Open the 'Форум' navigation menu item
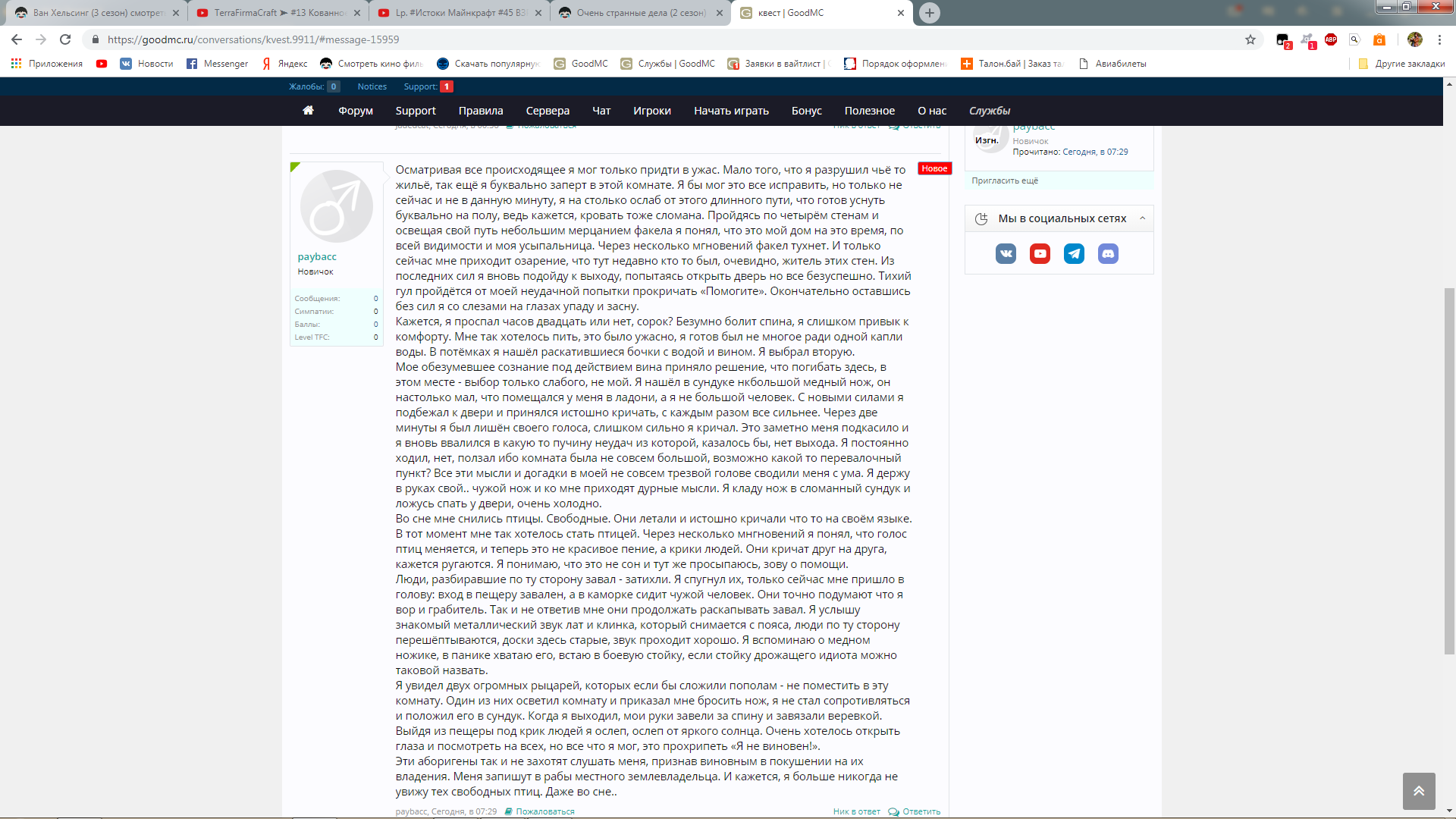 (355, 111)
